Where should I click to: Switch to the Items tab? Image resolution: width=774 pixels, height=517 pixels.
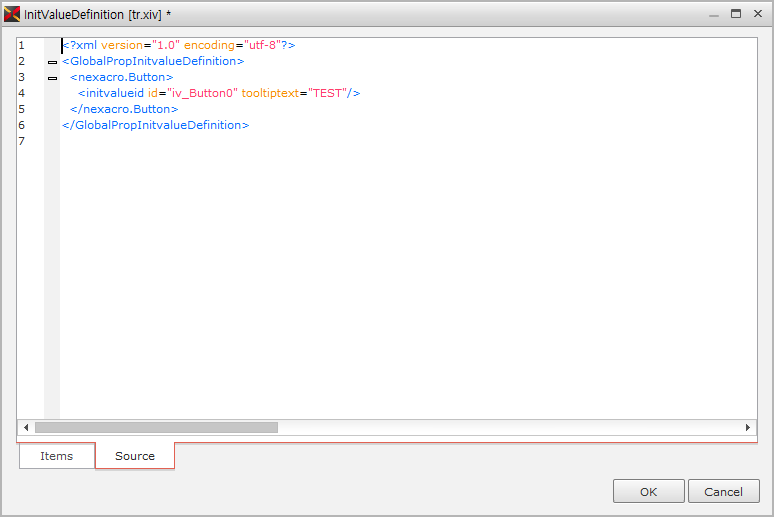[57, 456]
